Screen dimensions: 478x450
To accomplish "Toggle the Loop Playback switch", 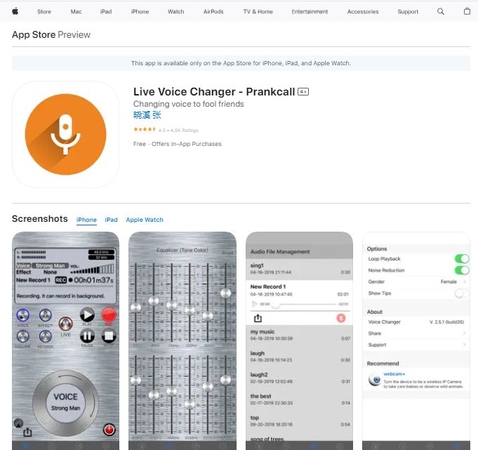I will [462, 259].
